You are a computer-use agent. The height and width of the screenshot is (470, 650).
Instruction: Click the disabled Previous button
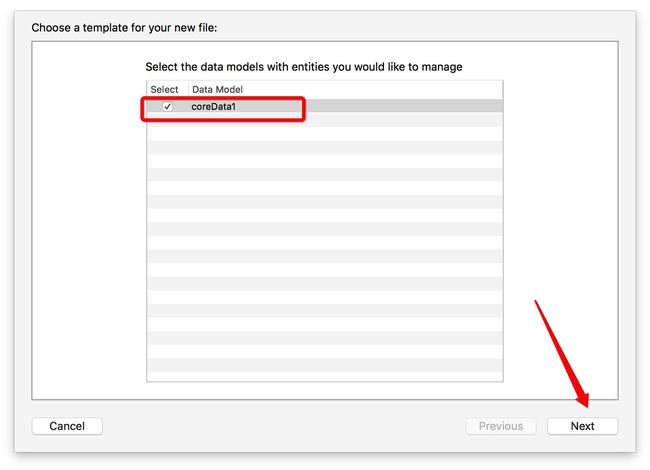[501, 426]
